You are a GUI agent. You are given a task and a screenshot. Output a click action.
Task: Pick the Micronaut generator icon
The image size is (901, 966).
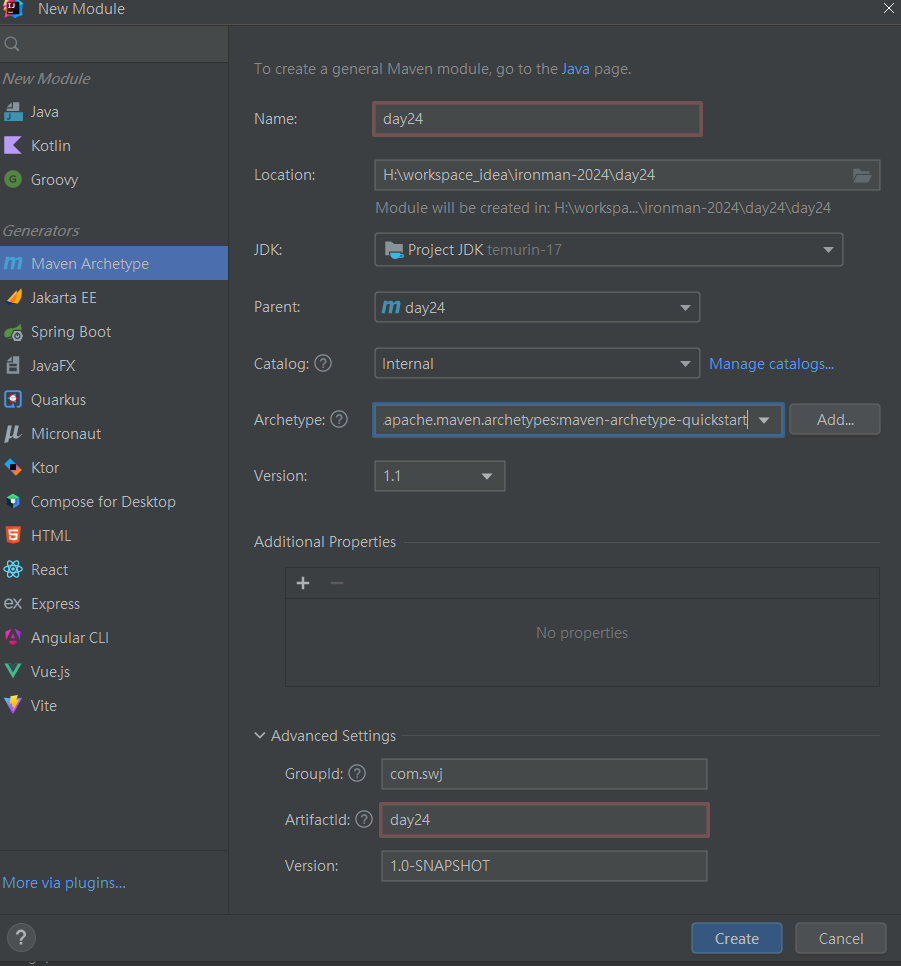[x=13, y=434]
